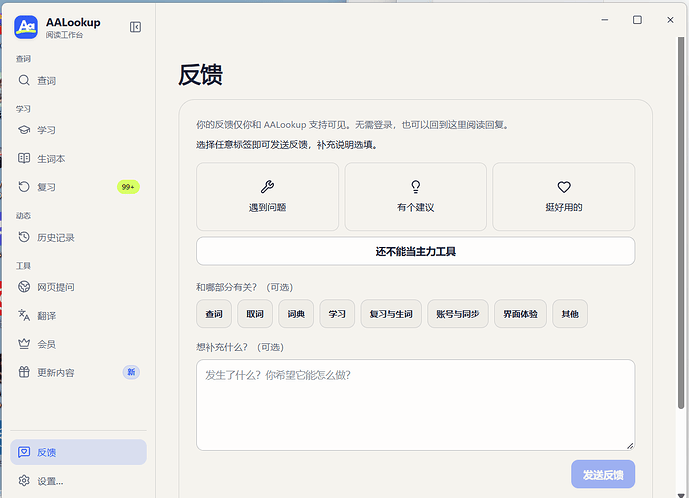The height and width of the screenshot is (498, 689).
Task: Toggle the 查词 related tag chip
Action: click(x=214, y=314)
